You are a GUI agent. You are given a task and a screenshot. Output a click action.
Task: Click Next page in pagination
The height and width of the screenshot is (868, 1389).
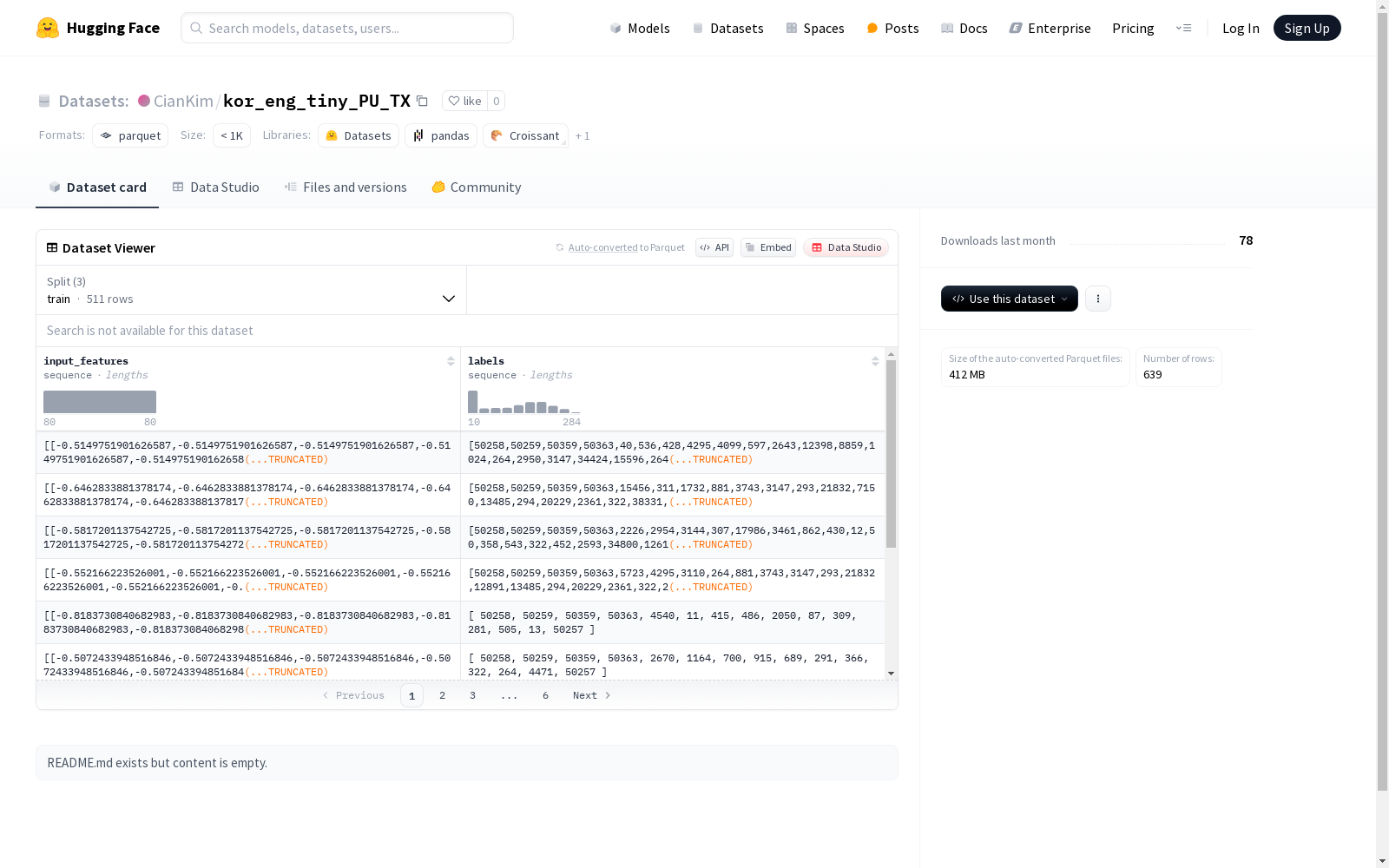click(592, 695)
